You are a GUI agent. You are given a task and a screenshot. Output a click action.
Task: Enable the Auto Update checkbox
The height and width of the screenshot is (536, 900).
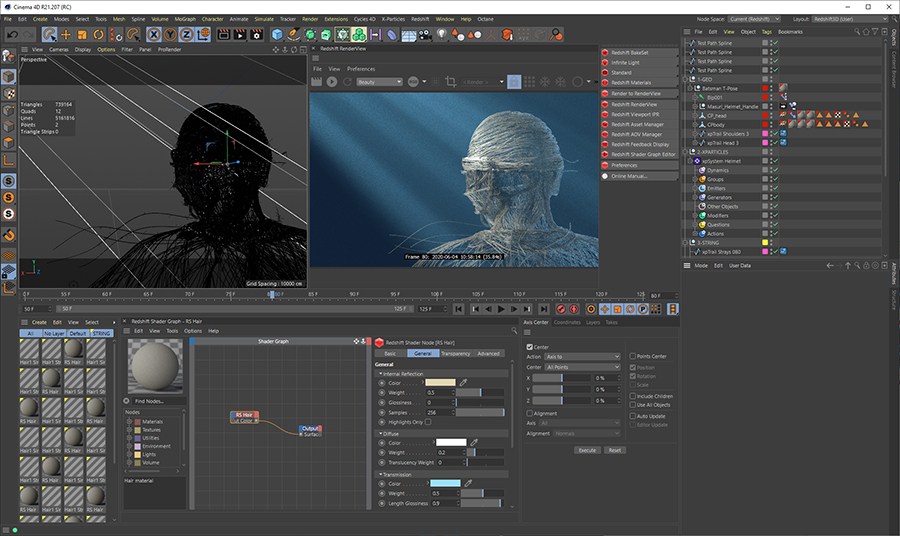coord(632,415)
